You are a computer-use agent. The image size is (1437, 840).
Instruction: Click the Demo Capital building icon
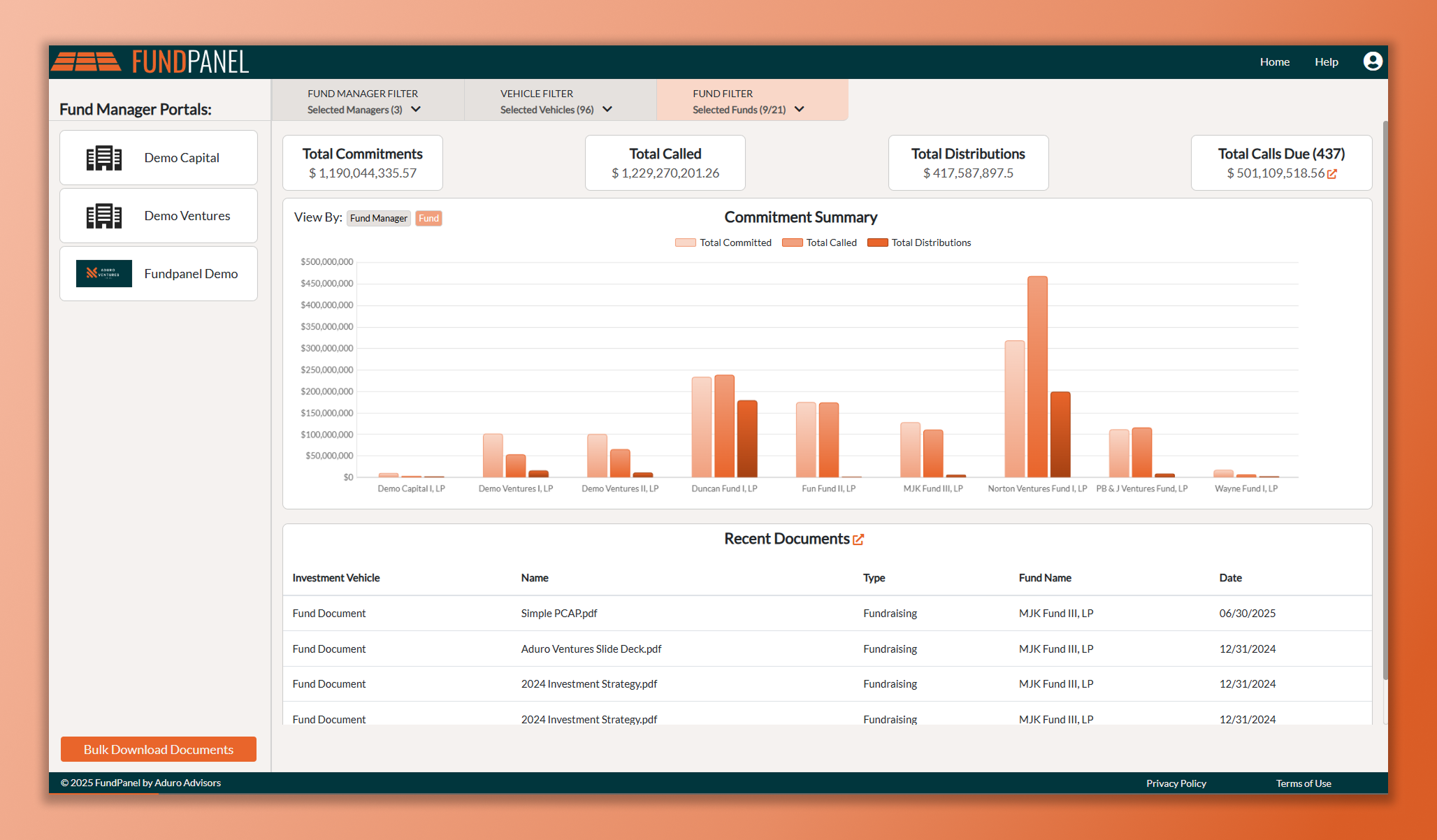(103, 158)
